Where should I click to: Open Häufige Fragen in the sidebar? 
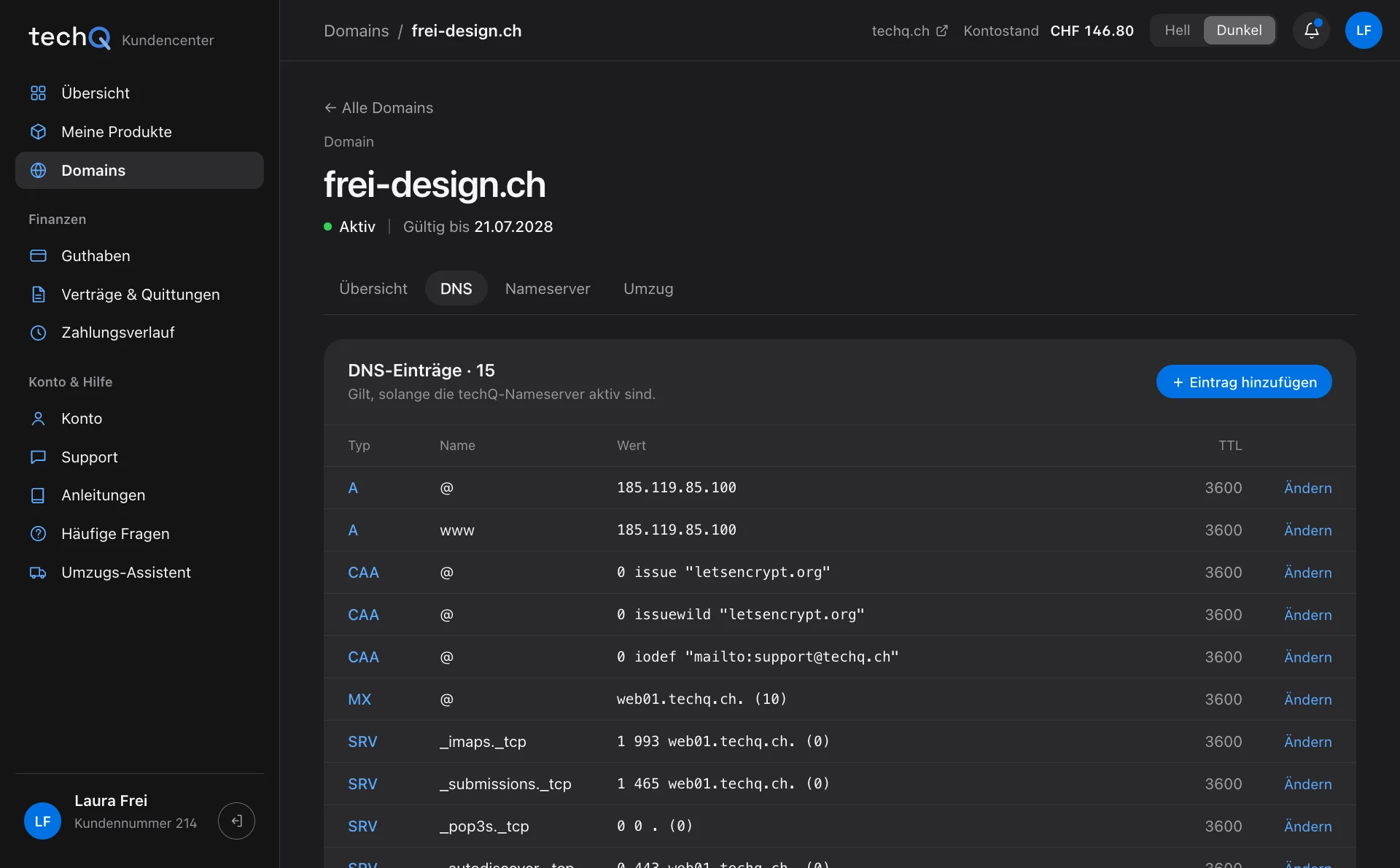pyautogui.click(x=139, y=534)
